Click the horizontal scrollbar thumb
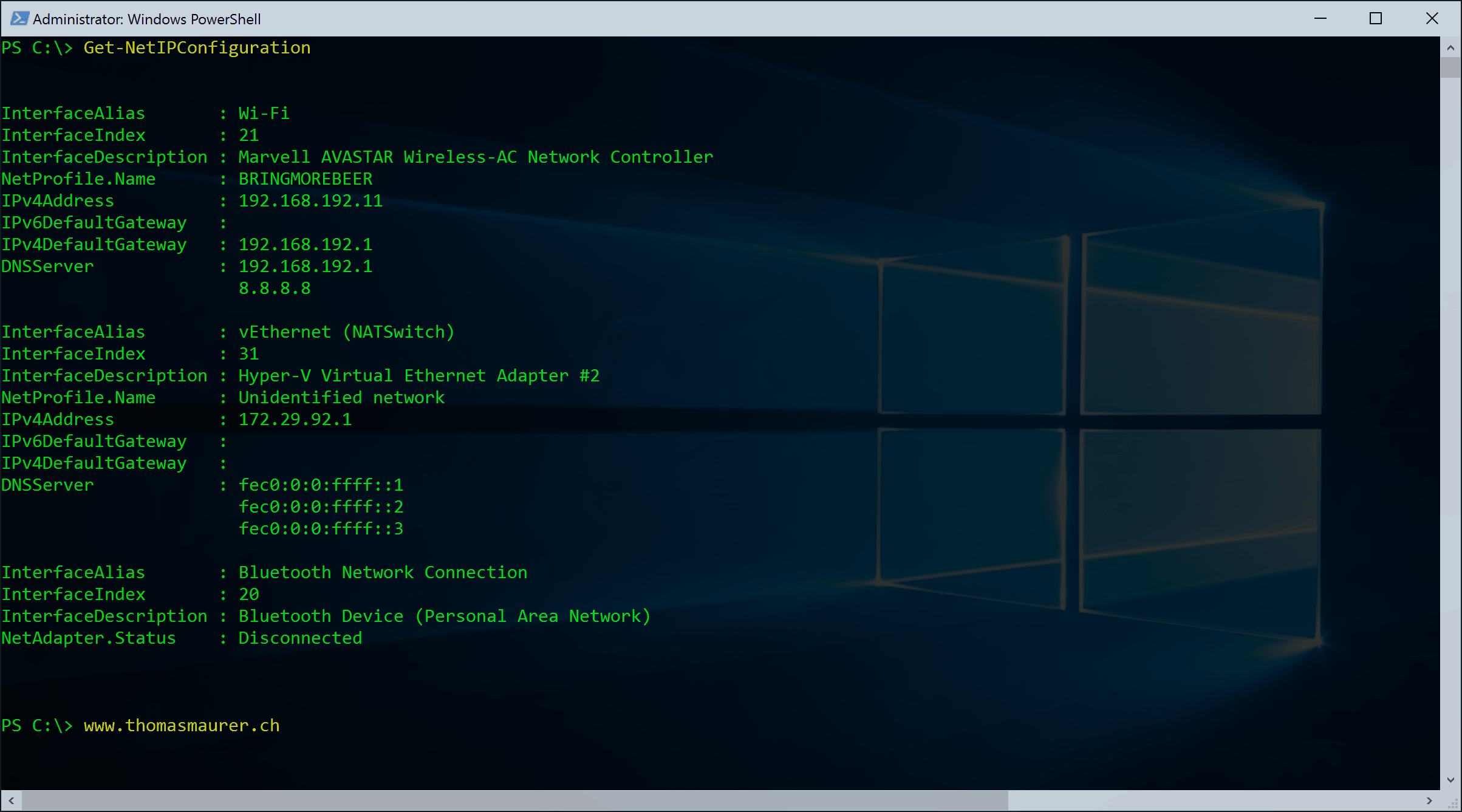The image size is (1462, 812). (515, 800)
